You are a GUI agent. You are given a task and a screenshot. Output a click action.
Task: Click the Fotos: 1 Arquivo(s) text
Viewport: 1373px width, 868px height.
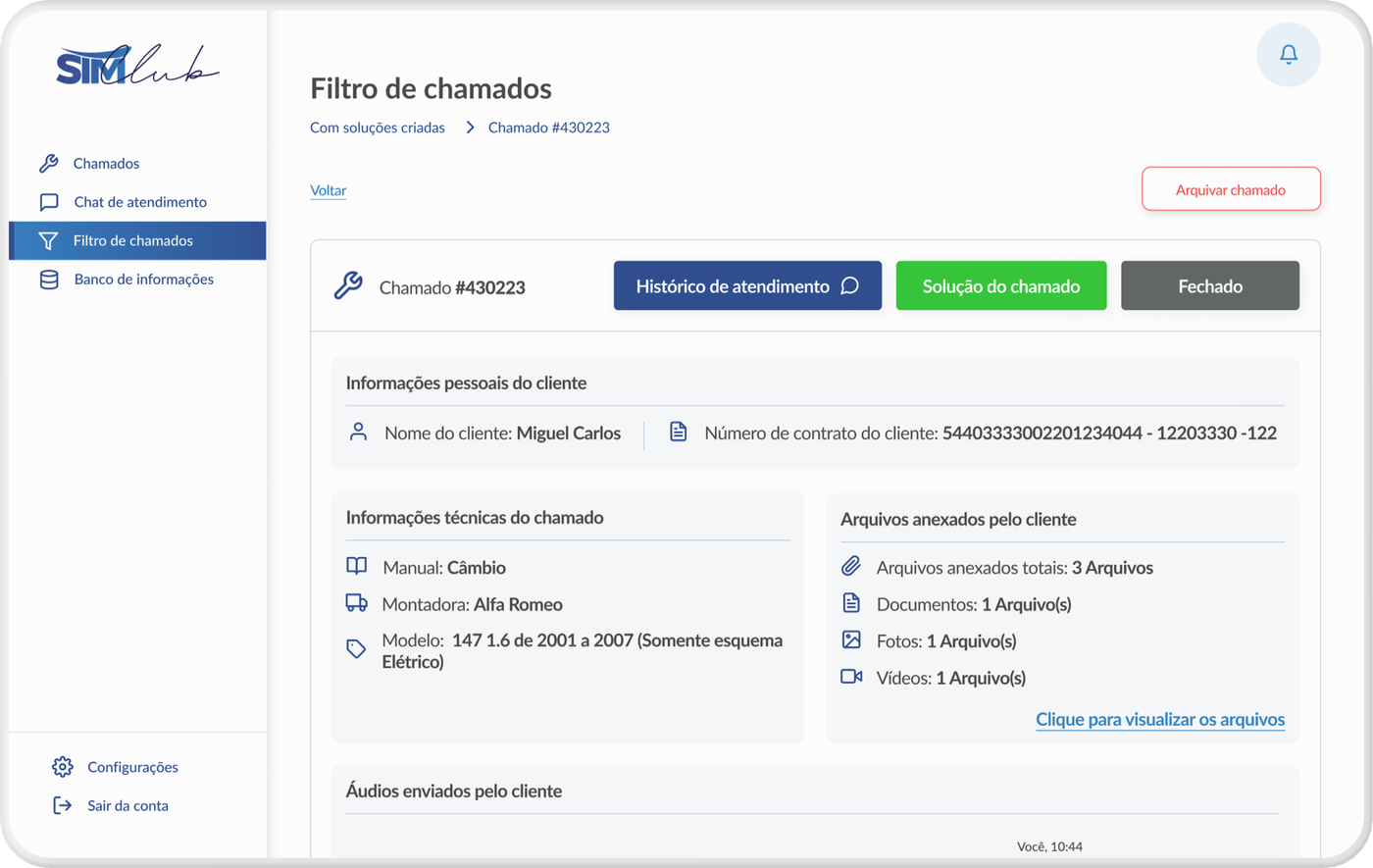[946, 640]
